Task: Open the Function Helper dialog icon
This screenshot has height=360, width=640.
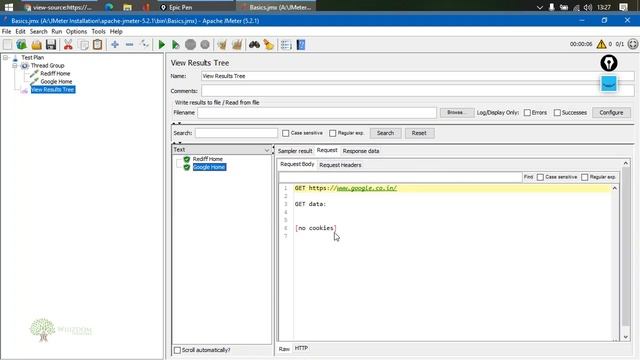Action: coord(286,44)
